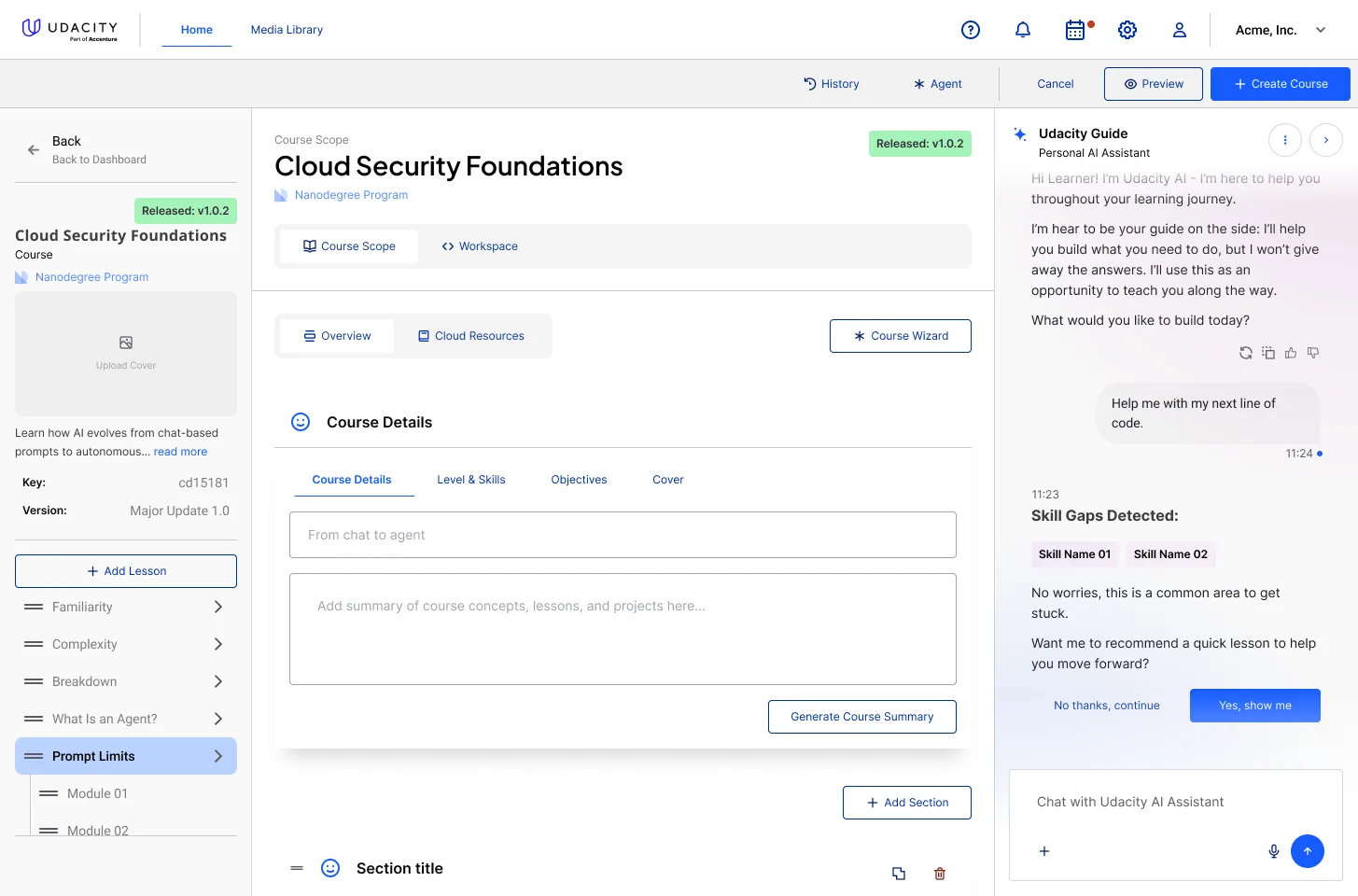Image resolution: width=1358 pixels, height=896 pixels.
Task: Click the back arrow icon
Action: point(34,149)
